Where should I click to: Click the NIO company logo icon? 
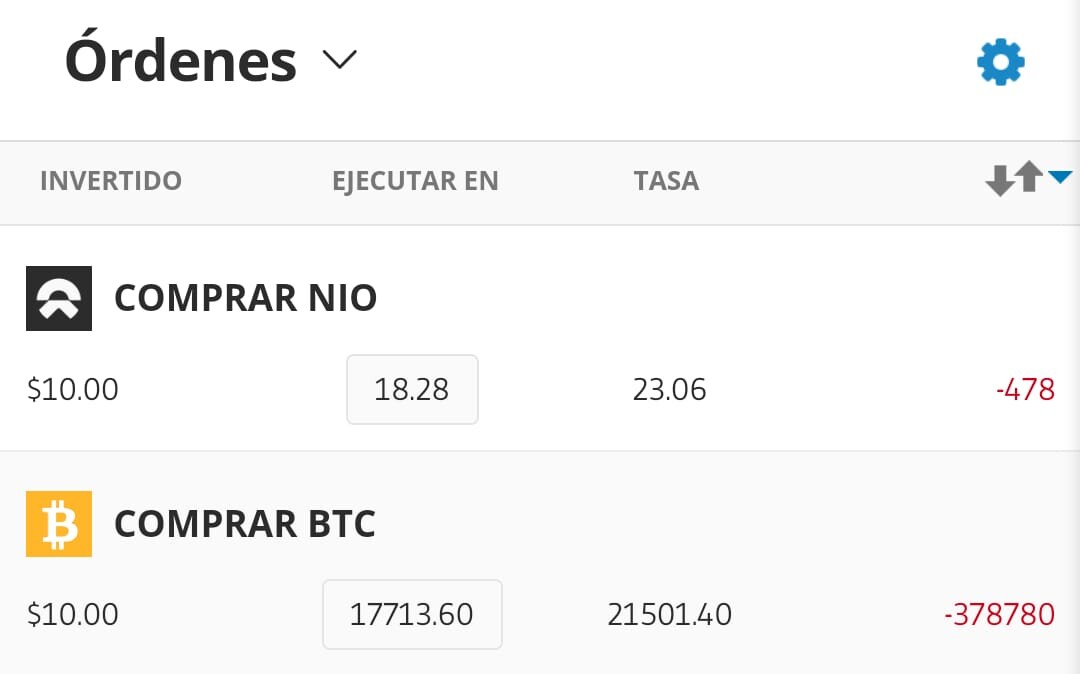point(59,298)
